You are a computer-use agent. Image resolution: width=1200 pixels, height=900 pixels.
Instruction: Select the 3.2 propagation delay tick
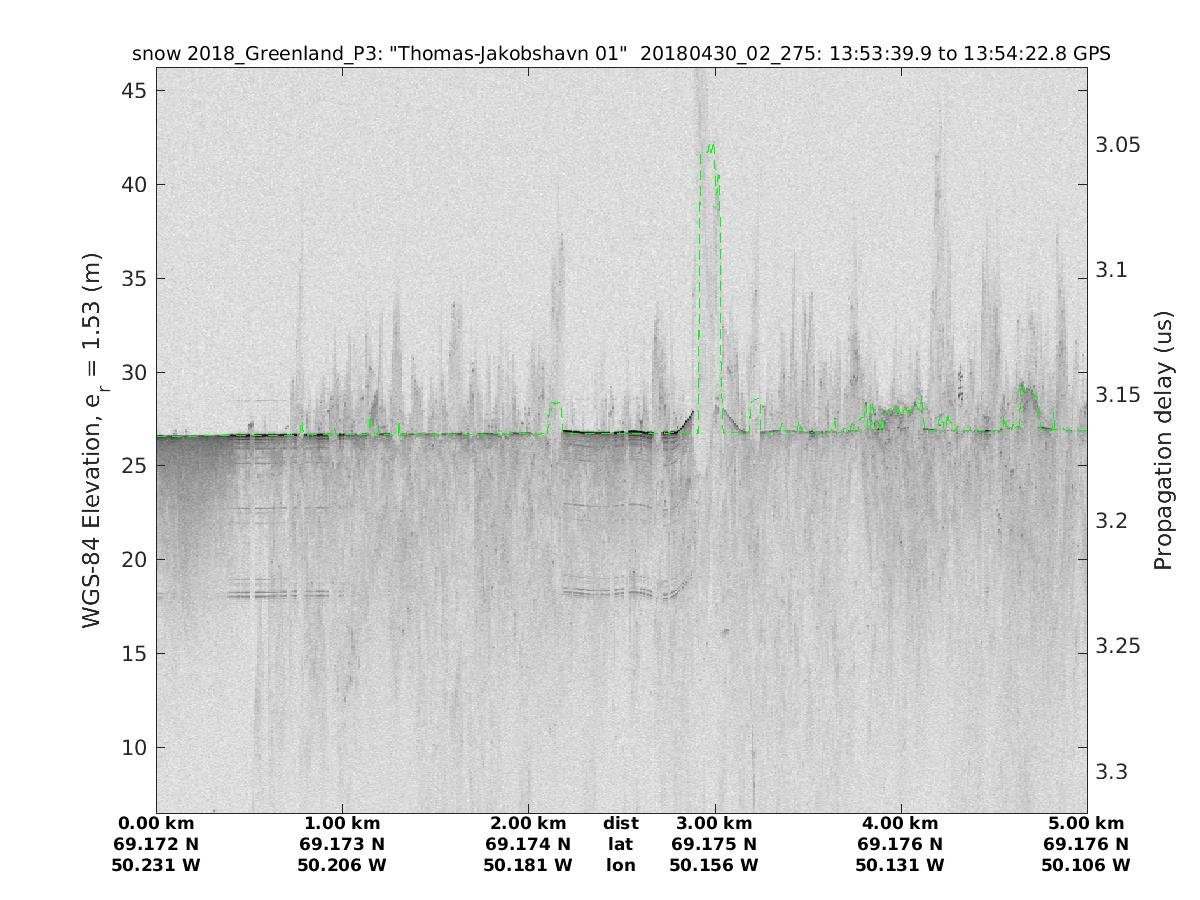tap(1112, 521)
